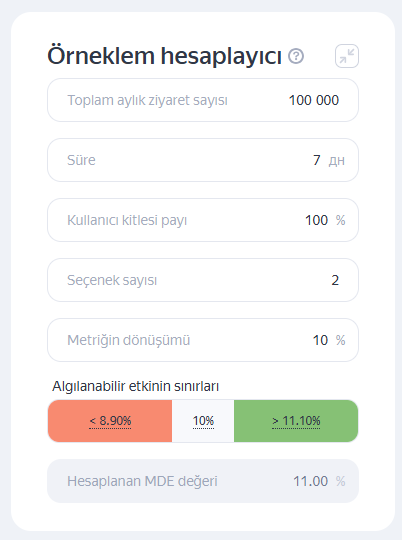Select the duration value 7

[317, 160]
